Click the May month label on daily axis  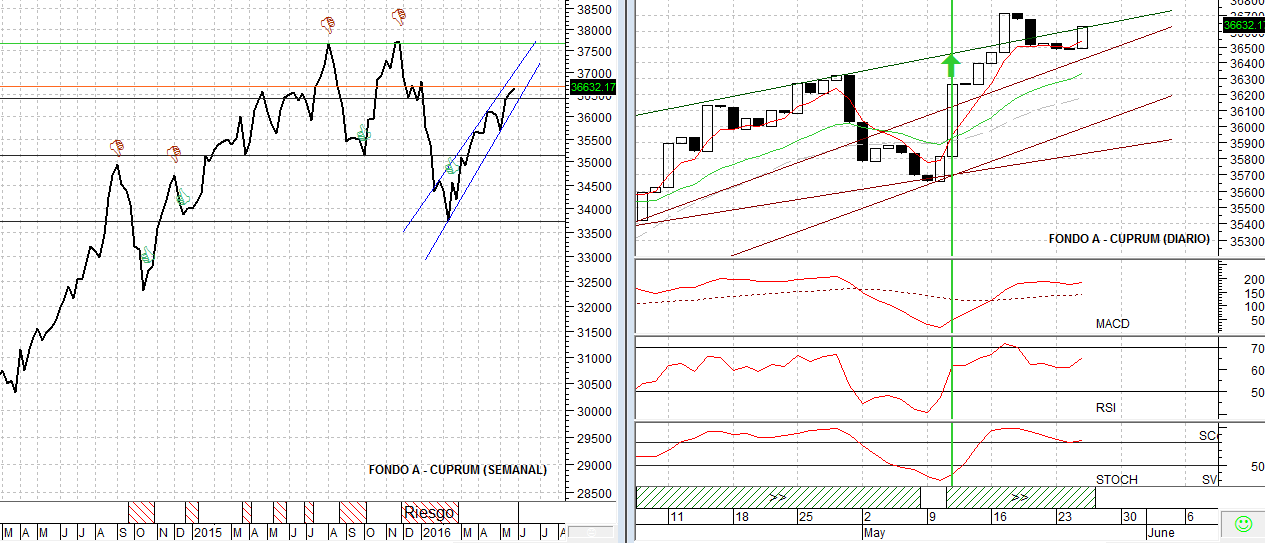[874, 533]
